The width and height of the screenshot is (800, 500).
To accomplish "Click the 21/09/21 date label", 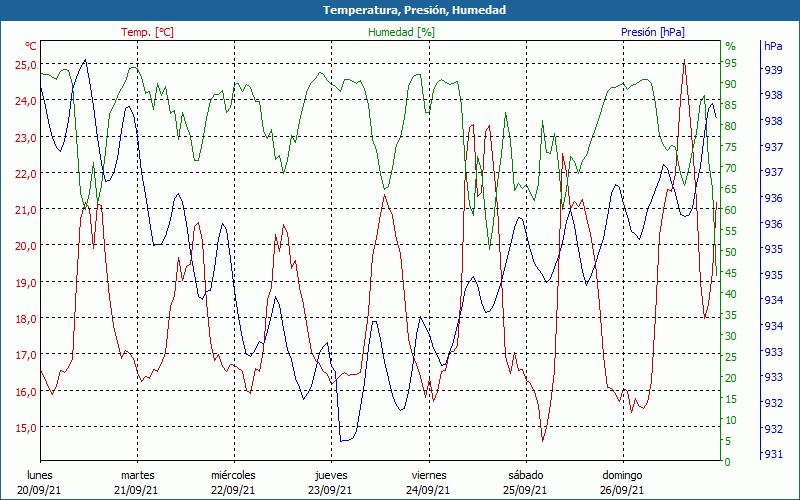I will 136,491.
